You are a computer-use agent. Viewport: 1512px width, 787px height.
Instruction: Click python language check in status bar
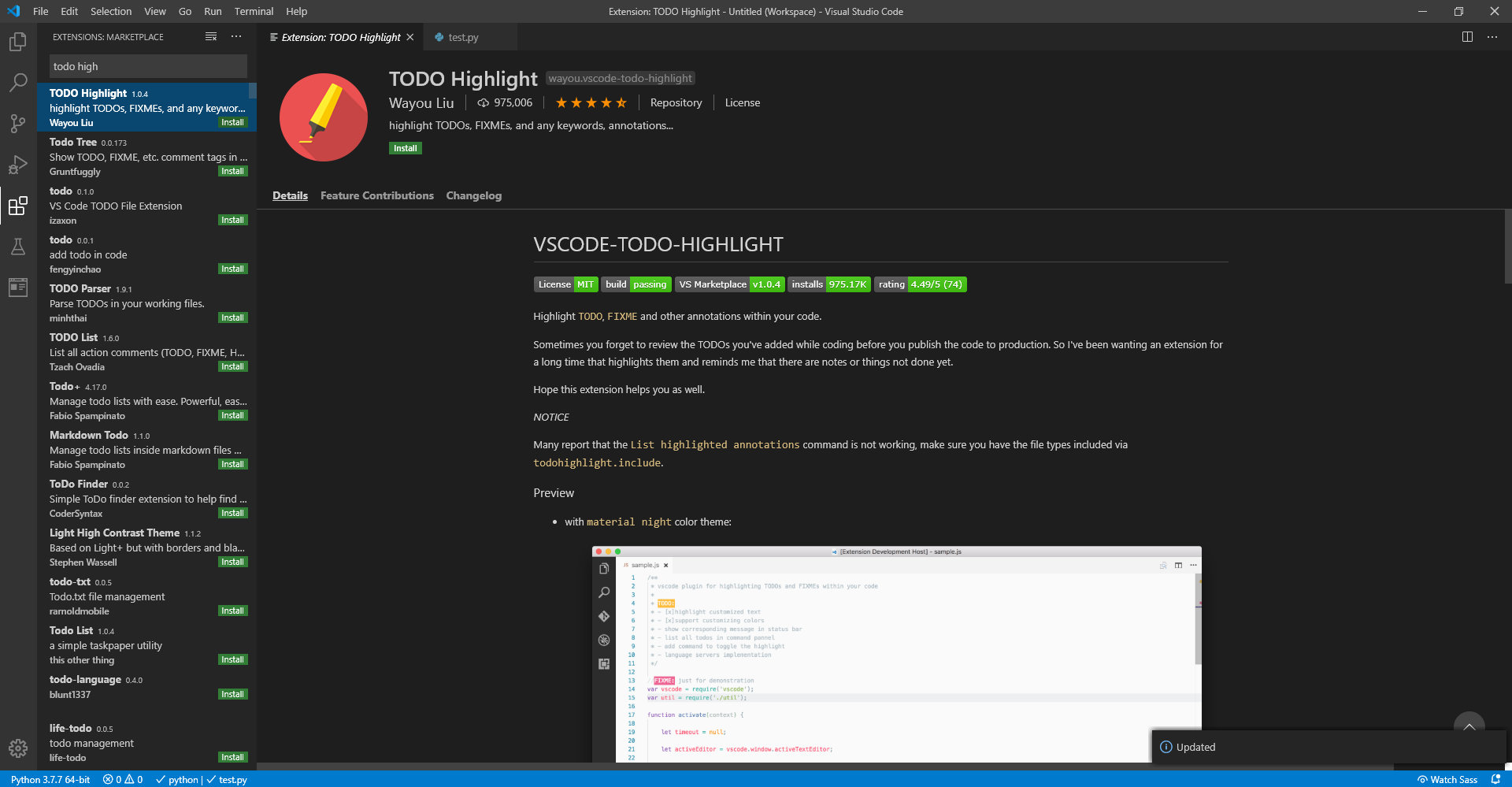pos(177,779)
